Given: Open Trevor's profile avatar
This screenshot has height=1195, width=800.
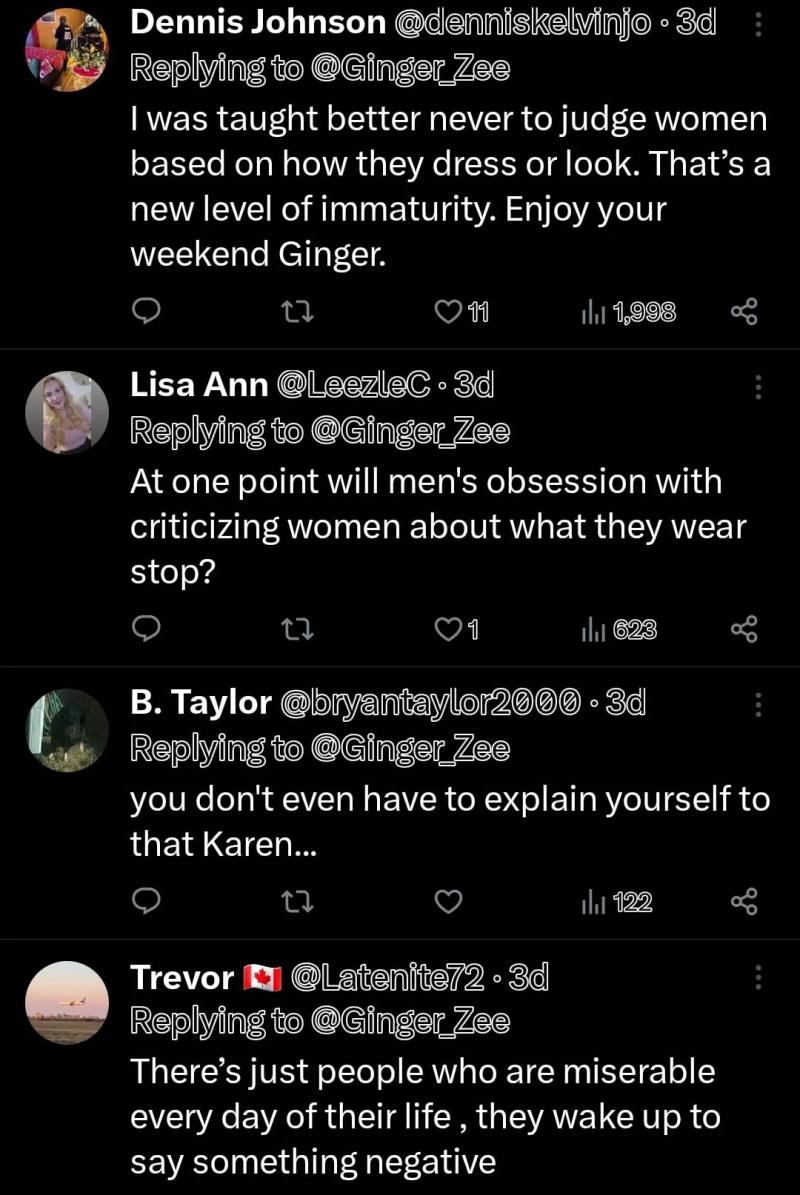Looking at the screenshot, I should (67, 1002).
